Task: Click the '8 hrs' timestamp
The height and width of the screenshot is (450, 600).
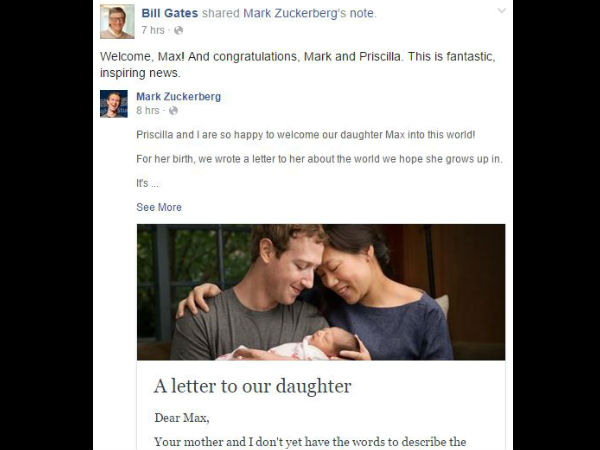Action: click(148, 111)
